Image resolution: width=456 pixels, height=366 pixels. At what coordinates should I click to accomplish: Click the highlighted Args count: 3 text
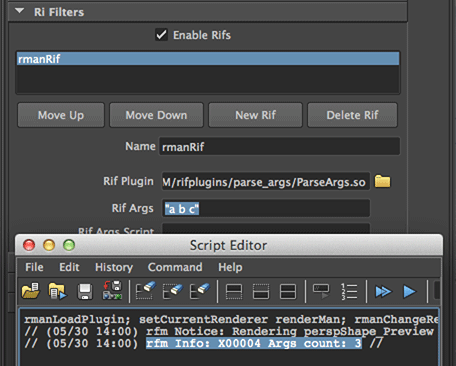(x=254, y=343)
